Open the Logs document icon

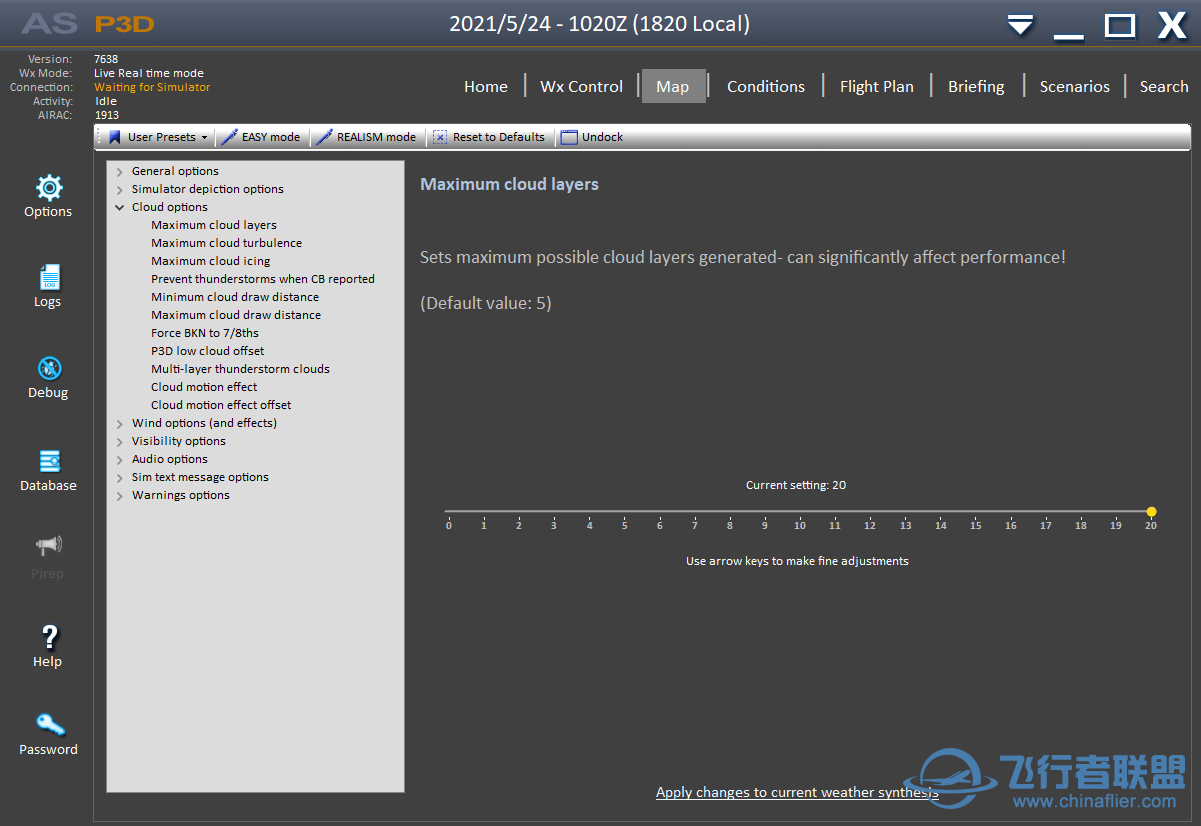[48, 278]
